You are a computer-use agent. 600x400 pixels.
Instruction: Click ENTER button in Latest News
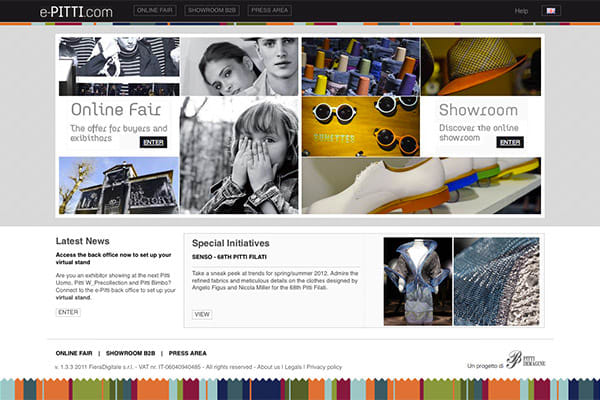[x=68, y=312]
